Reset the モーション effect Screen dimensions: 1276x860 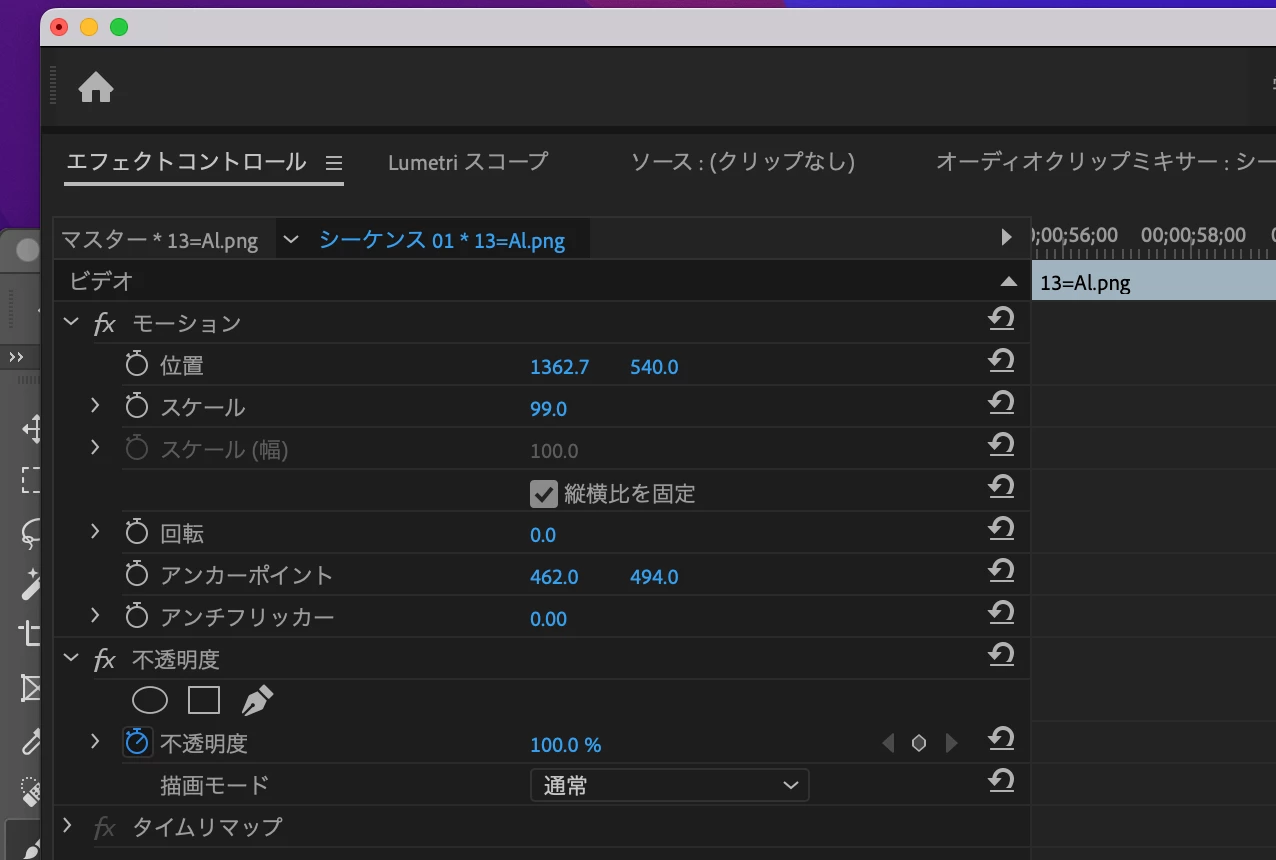pyautogui.click(x=1001, y=319)
